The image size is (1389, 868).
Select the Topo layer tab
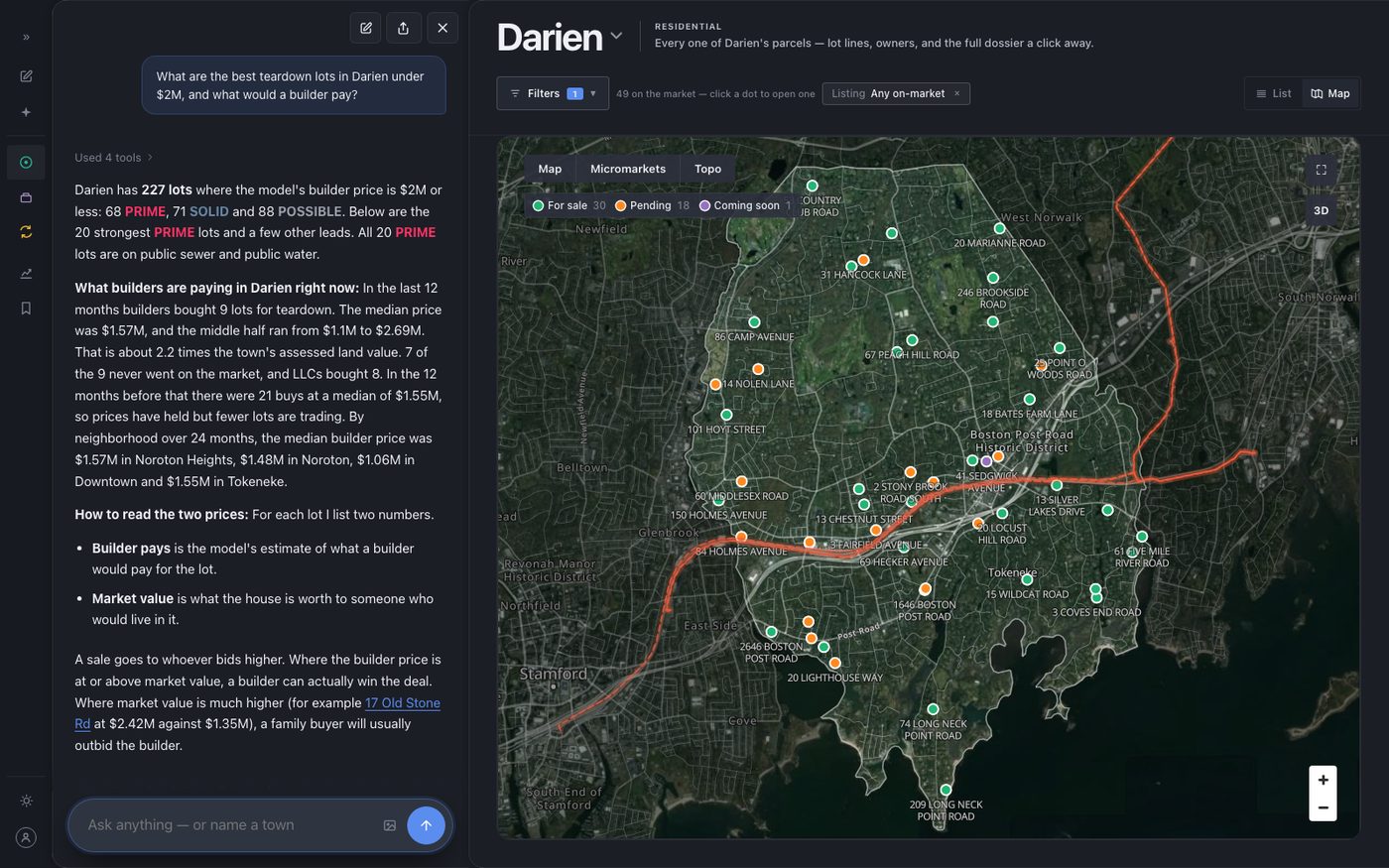(x=708, y=169)
